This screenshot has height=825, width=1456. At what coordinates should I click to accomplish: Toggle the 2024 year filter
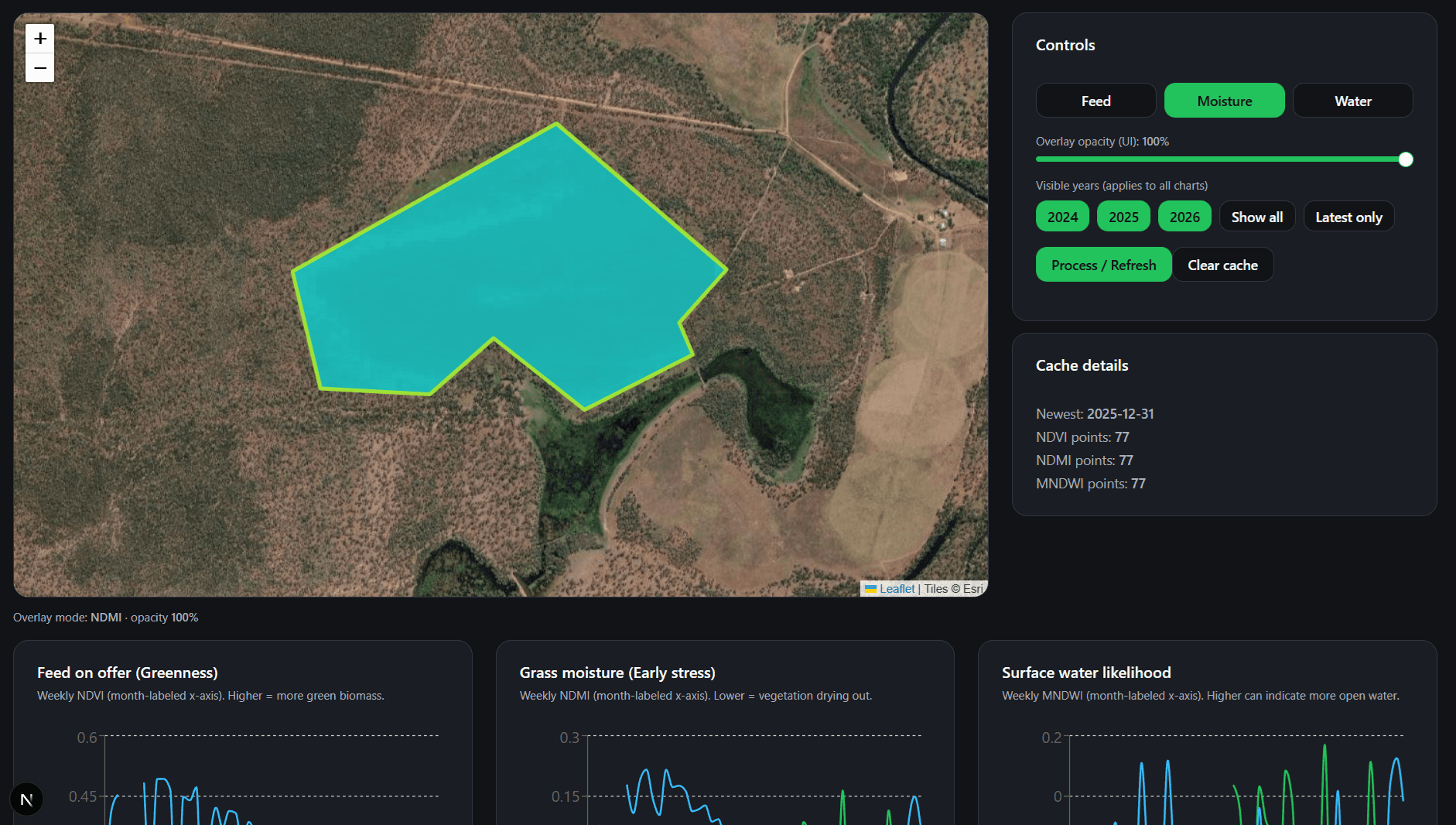1062,217
